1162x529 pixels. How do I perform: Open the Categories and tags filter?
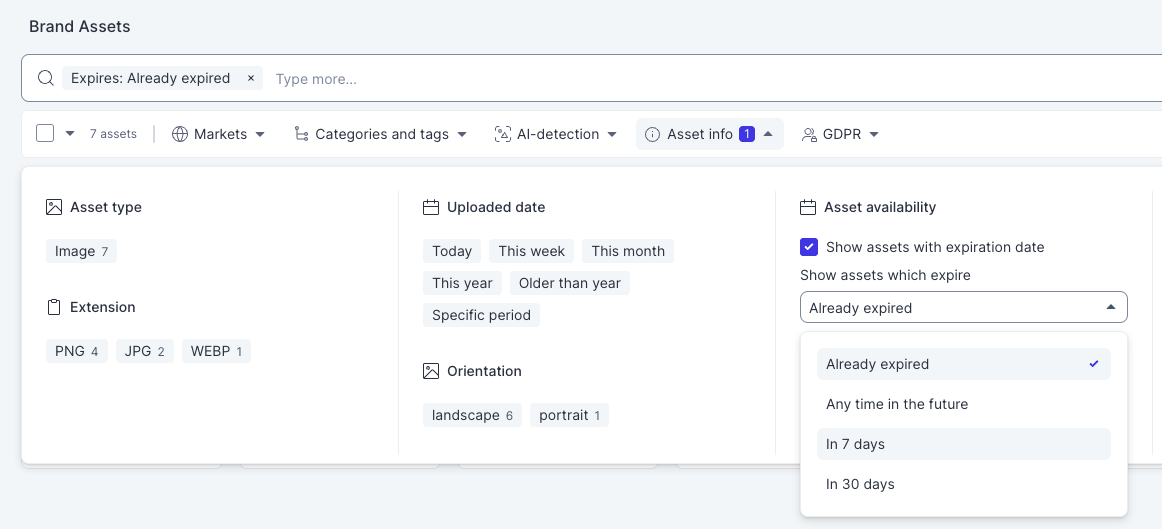(381, 134)
